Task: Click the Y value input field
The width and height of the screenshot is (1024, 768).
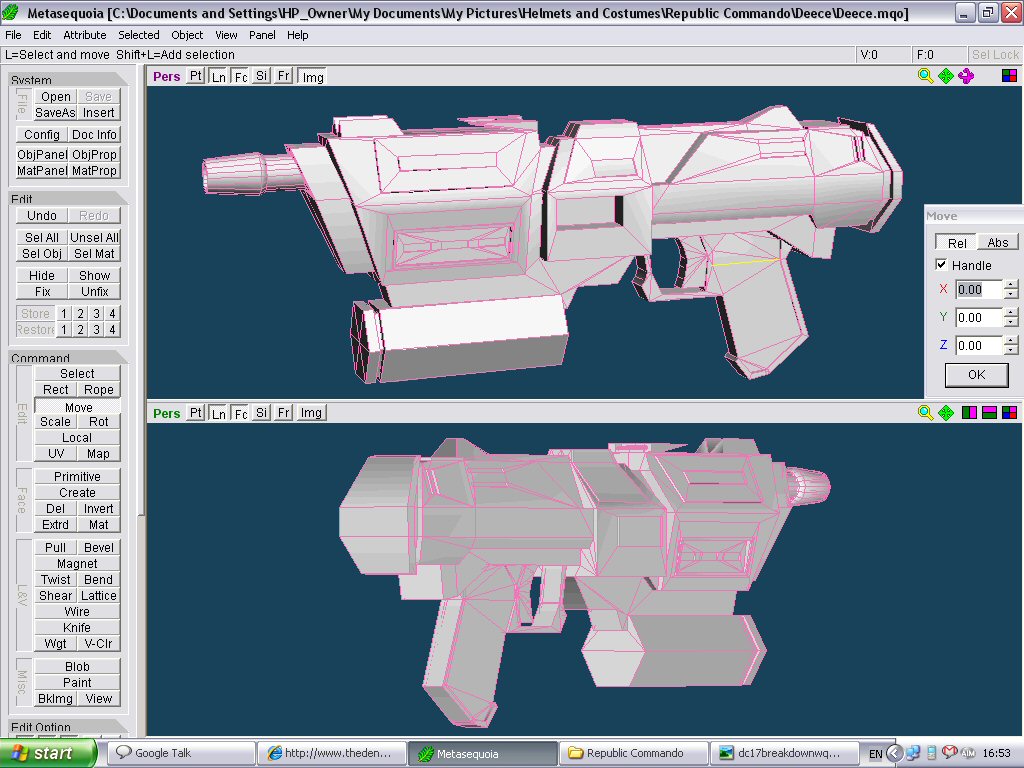Action: pyautogui.click(x=978, y=317)
